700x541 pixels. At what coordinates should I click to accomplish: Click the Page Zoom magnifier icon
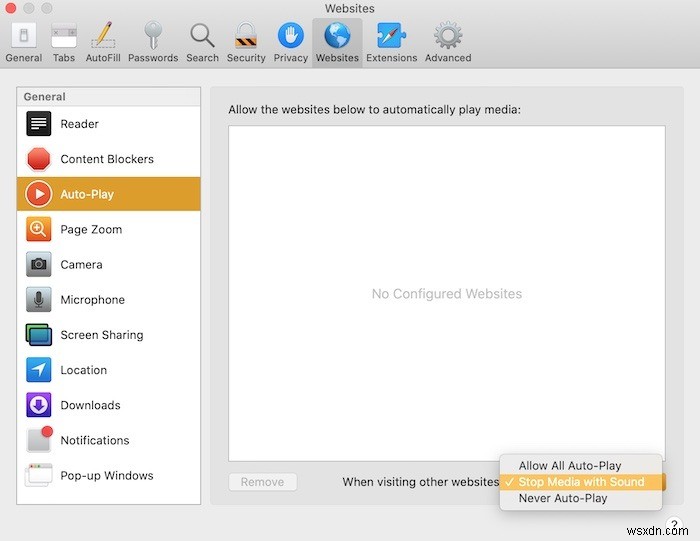(38, 229)
